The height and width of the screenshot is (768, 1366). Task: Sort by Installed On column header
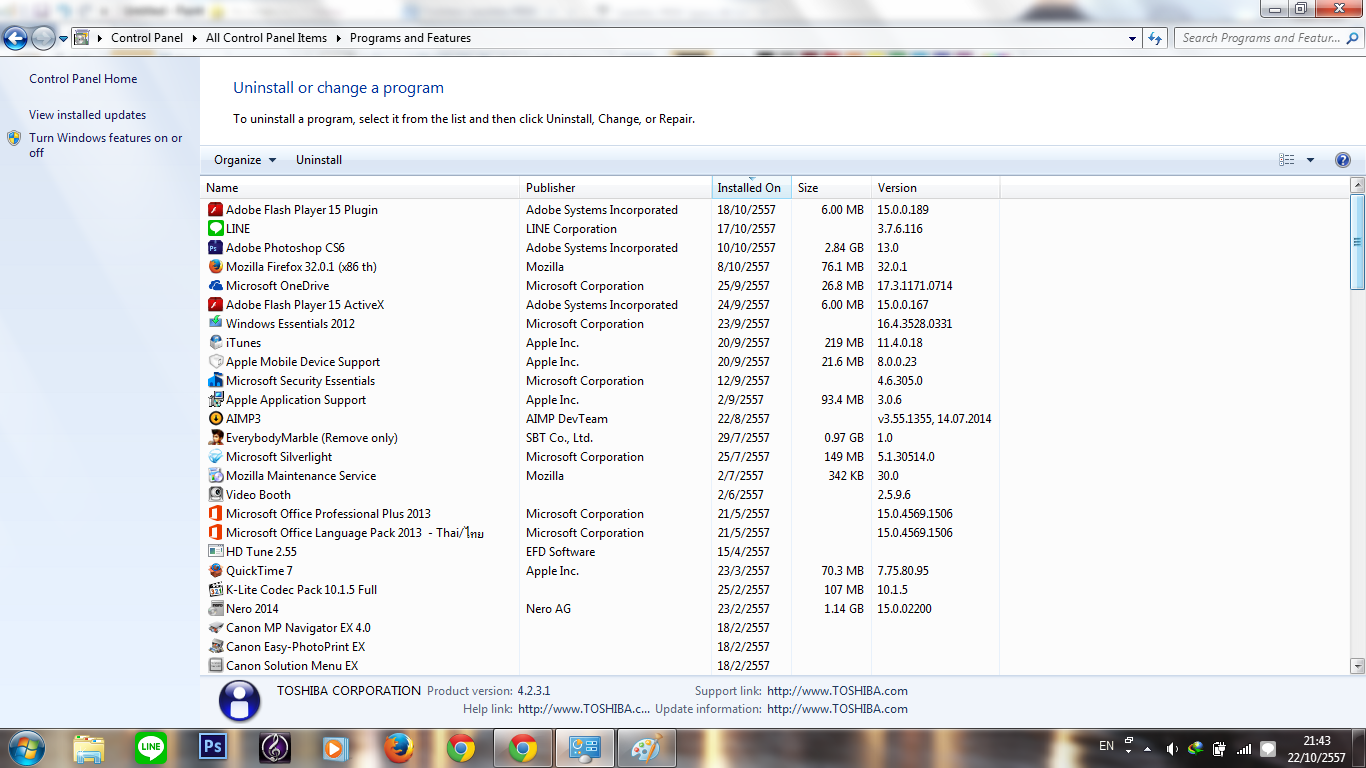[x=751, y=188]
